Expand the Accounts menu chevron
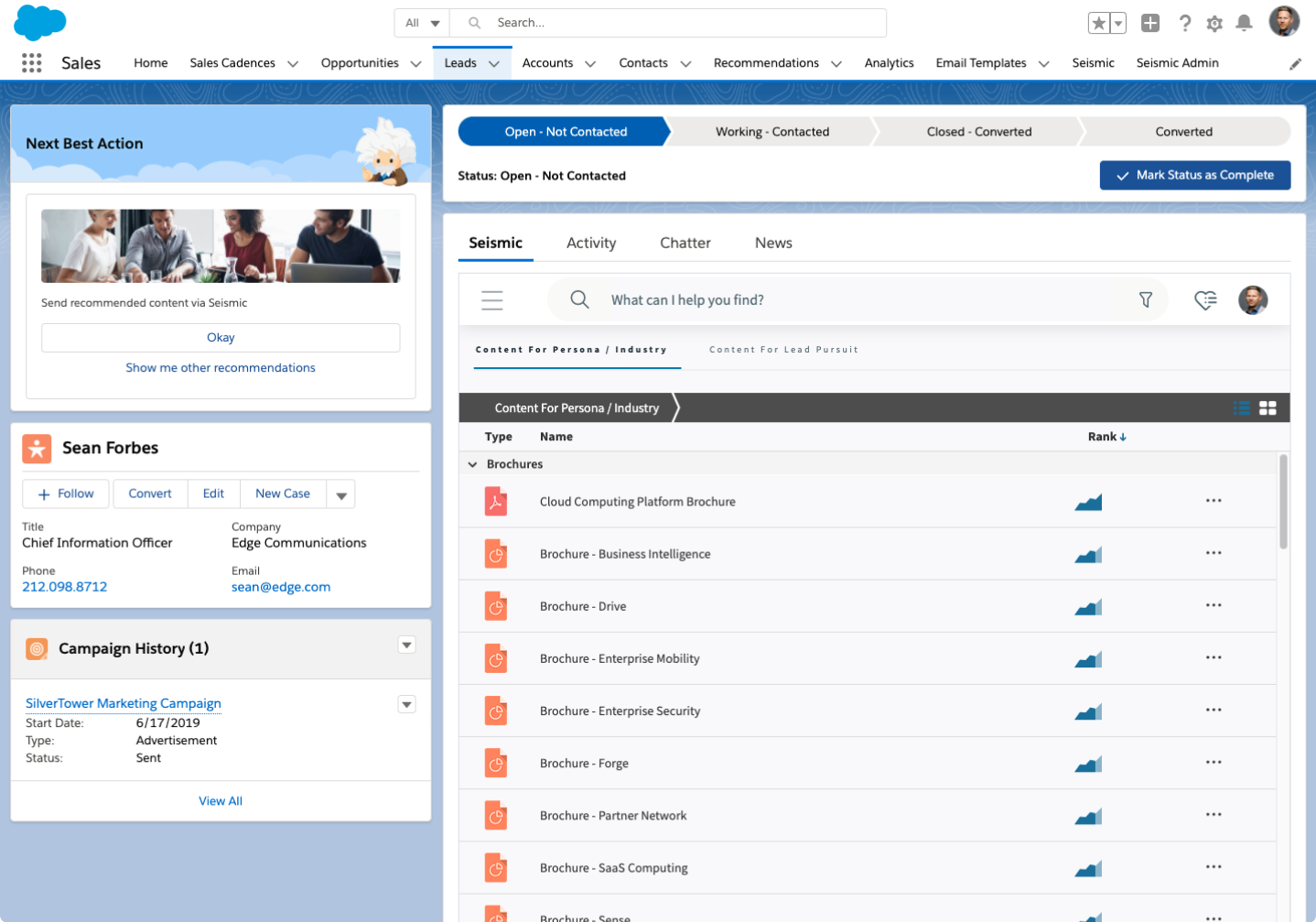1316x922 pixels. [590, 64]
